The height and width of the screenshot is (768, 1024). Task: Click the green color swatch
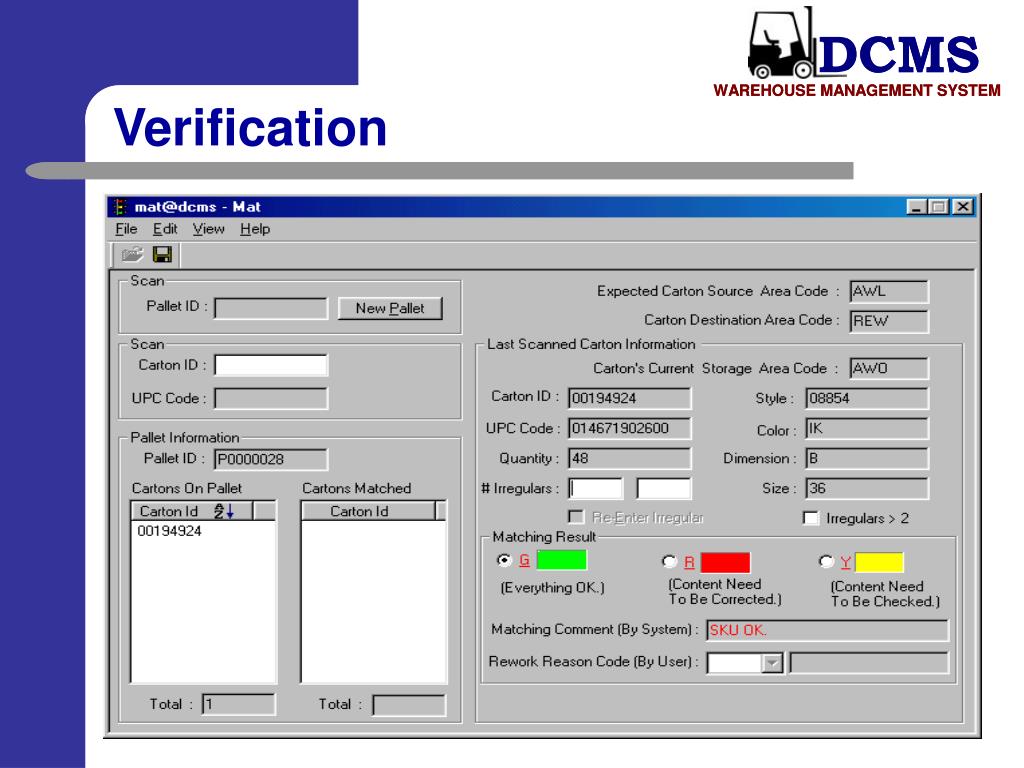[561, 560]
